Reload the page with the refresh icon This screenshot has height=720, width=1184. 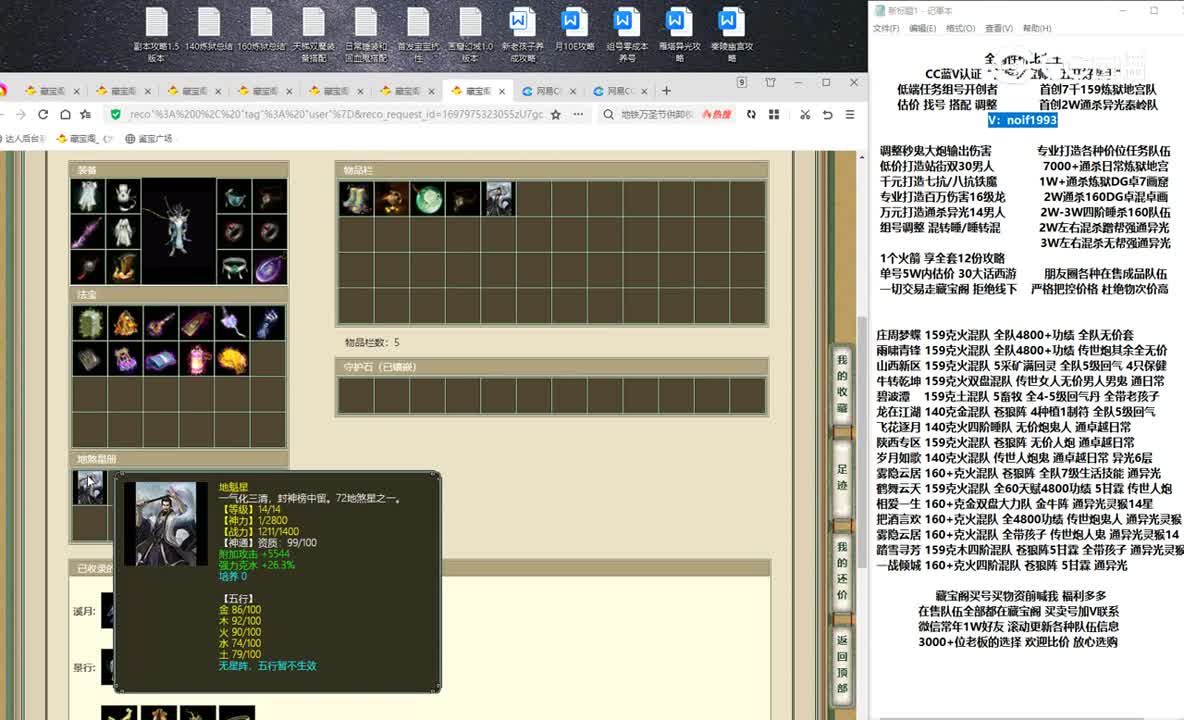pos(43,115)
